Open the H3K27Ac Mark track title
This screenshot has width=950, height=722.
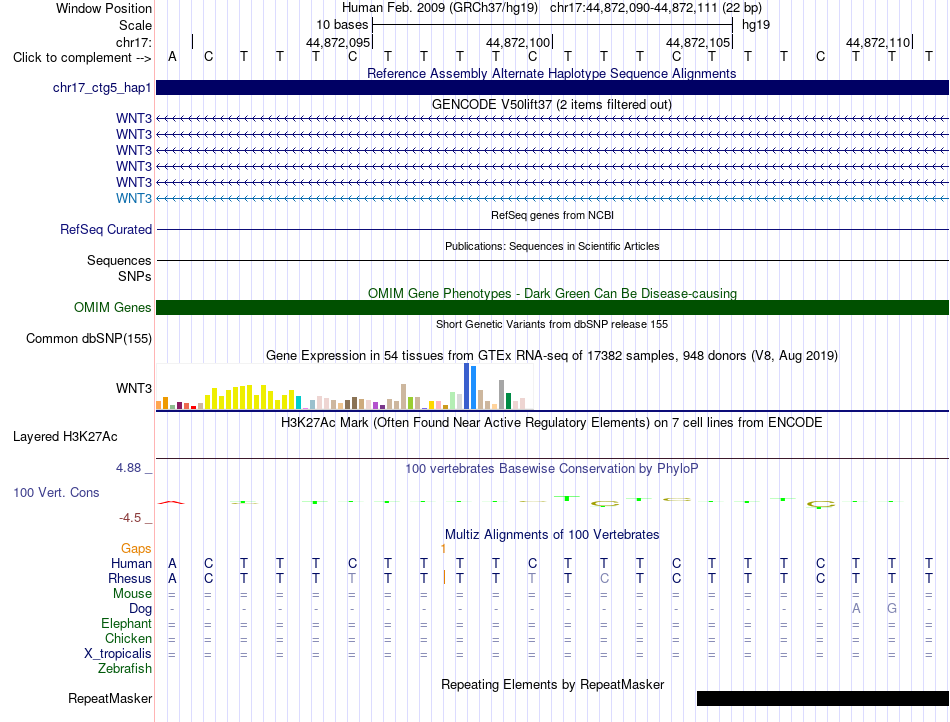pyautogui.click(x=551, y=422)
